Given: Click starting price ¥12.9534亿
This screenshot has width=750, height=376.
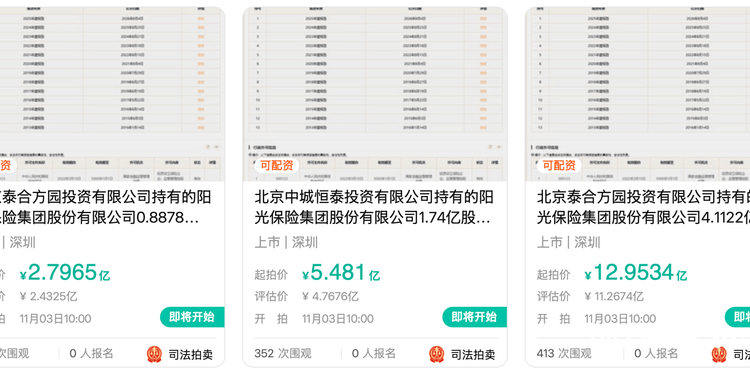Looking at the screenshot, I should 636,273.
